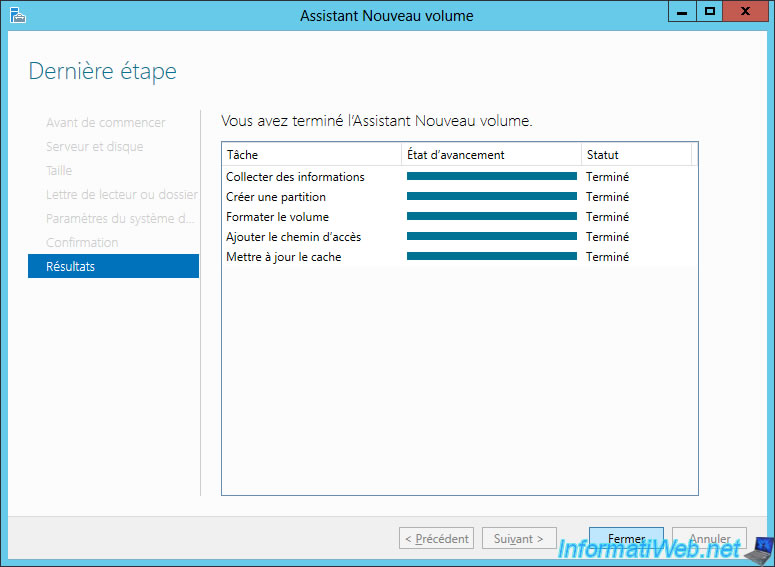Minimize the Assistant Nouveau volume window

(x=683, y=12)
